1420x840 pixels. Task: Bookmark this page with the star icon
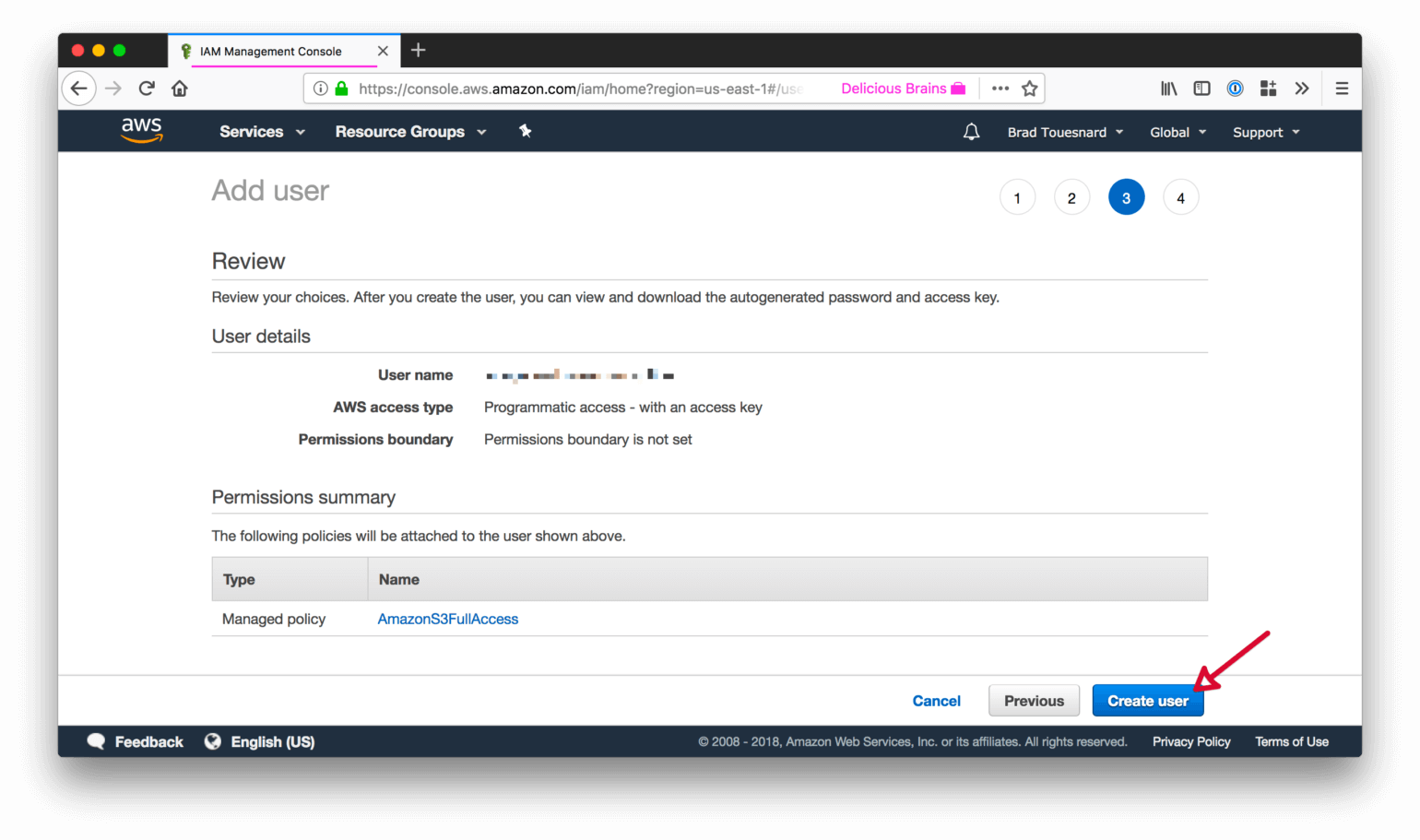[x=1030, y=89]
